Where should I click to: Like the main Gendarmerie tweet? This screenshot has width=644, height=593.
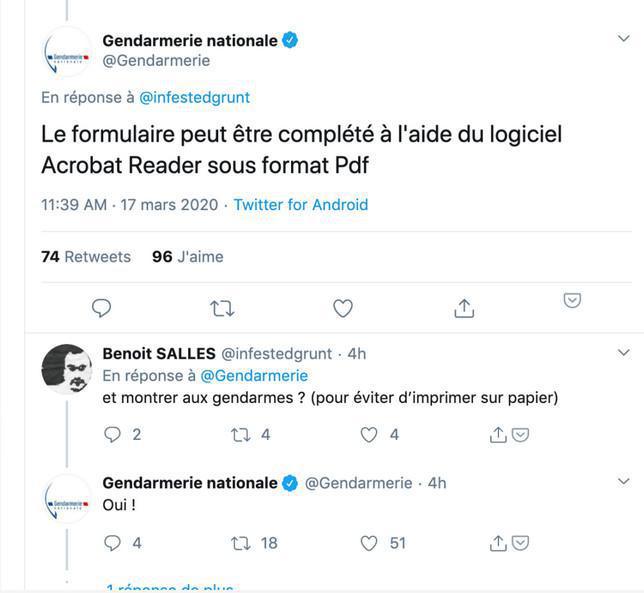click(x=343, y=308)
